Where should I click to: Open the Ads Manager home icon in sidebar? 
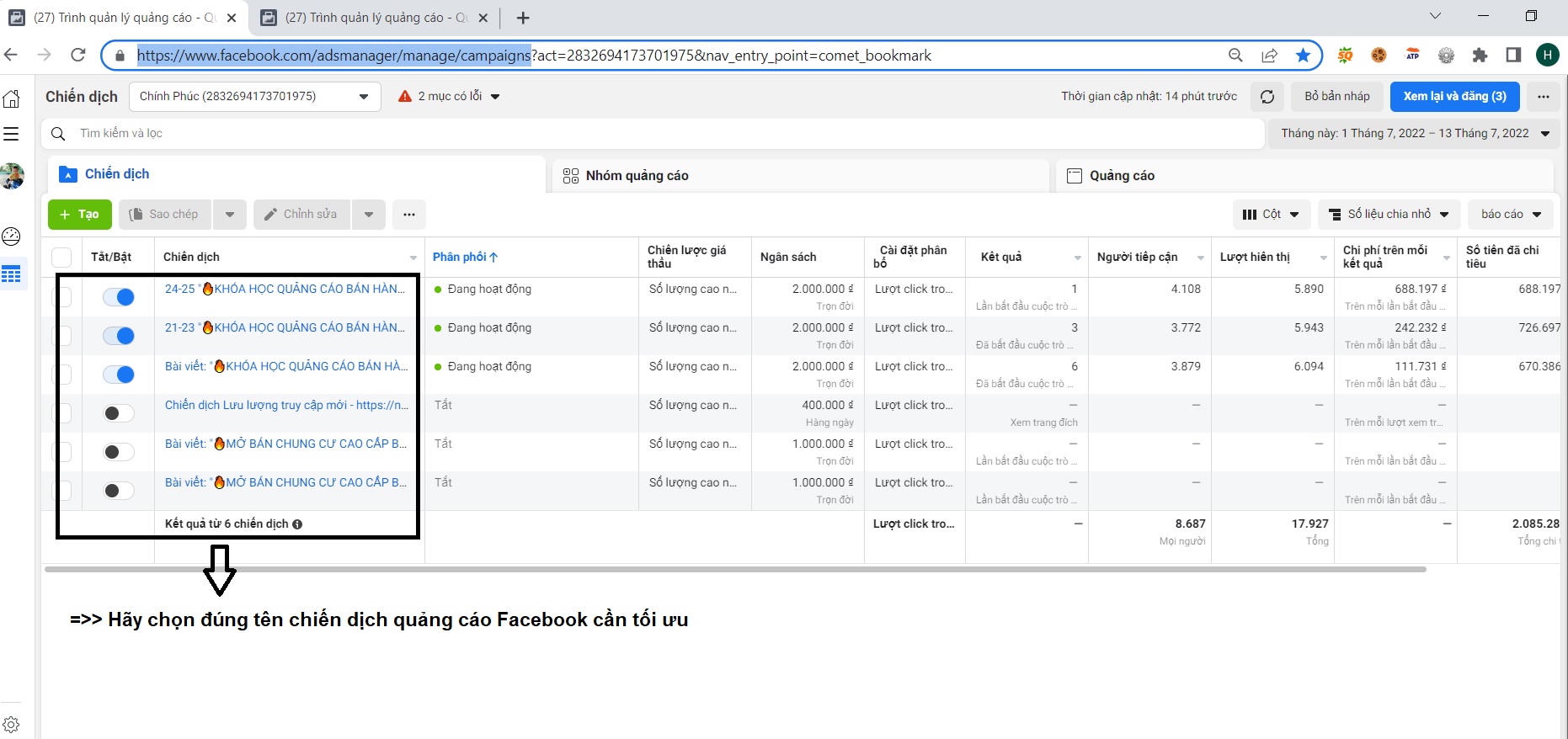click(x=12, y=98)
